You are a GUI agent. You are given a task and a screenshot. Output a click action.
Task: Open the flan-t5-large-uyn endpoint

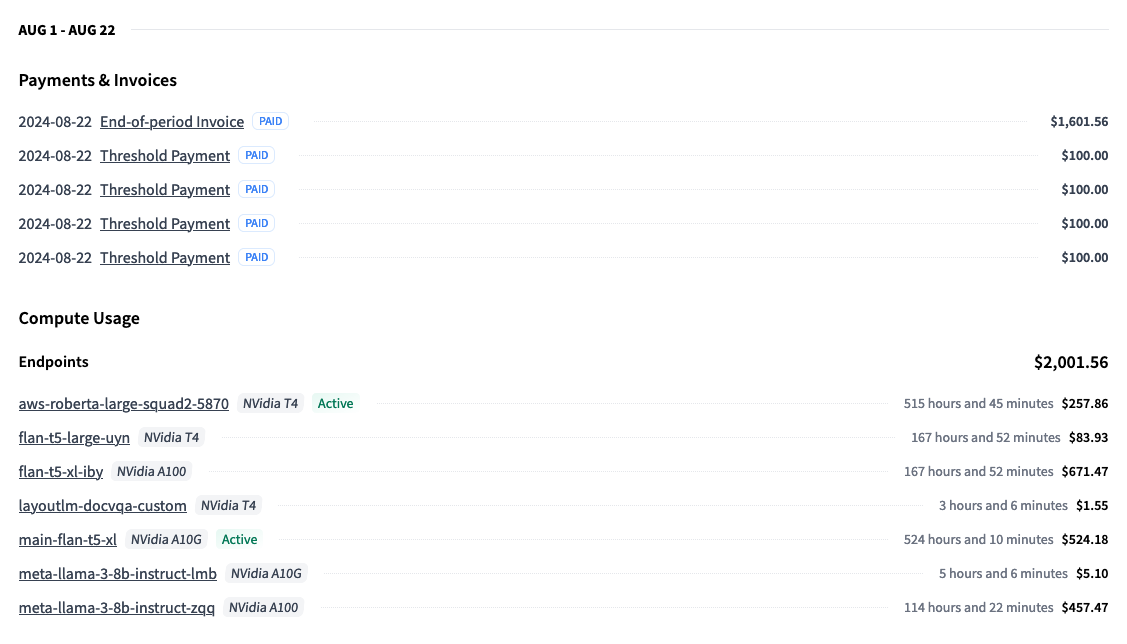click(x=74, y=438)
